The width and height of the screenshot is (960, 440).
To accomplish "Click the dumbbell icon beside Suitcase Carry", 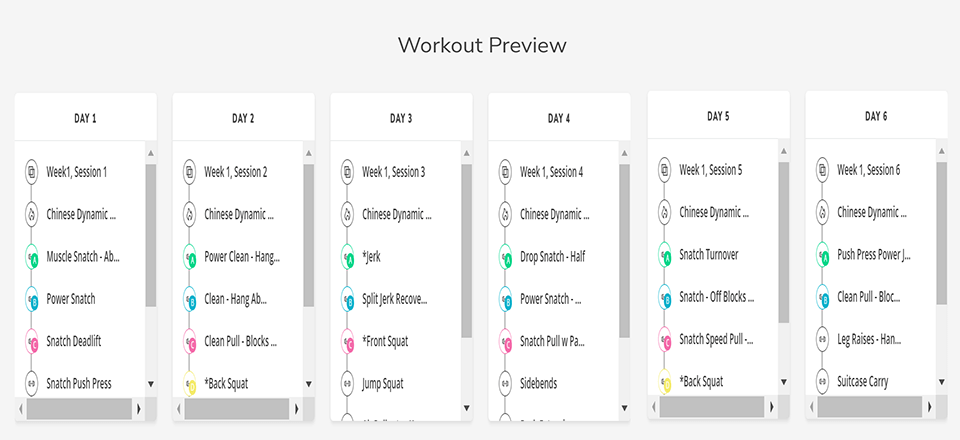I will click(823, 381).
